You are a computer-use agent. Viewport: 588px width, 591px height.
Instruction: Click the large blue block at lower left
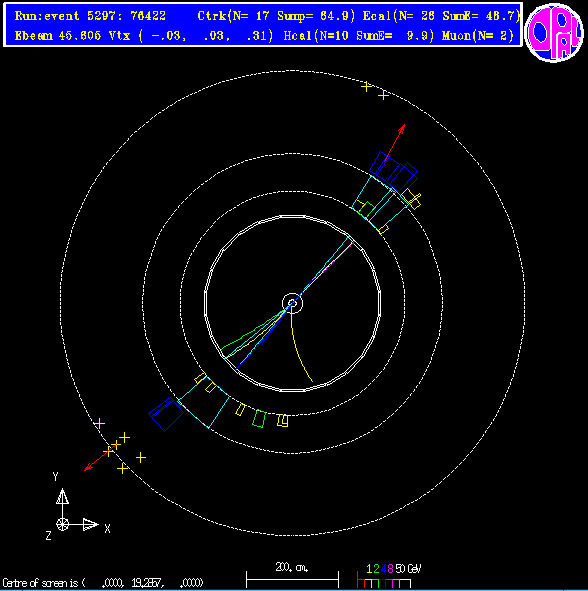pyautogui.click(x=166, y=414)
